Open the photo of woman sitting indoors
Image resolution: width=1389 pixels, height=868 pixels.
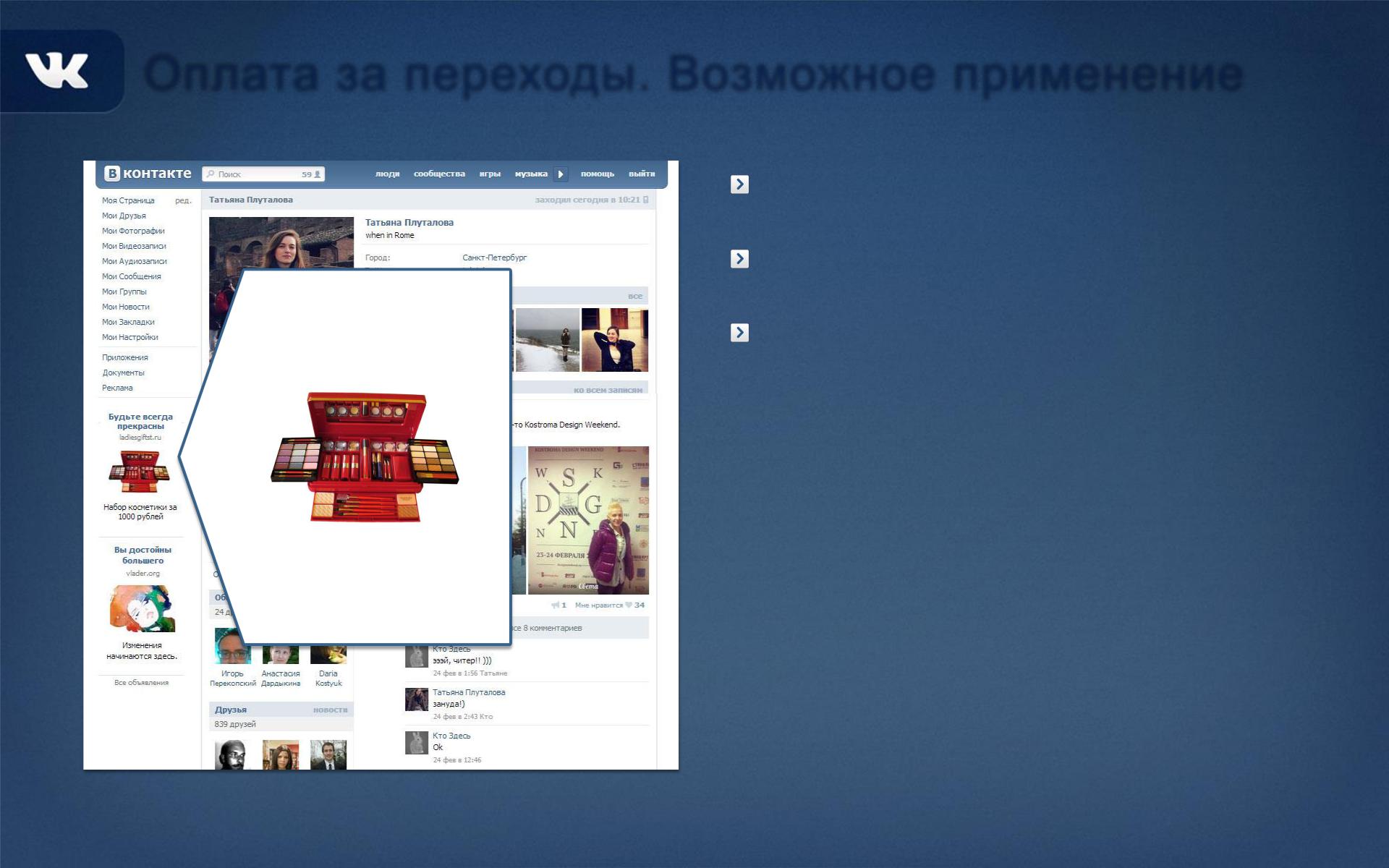pyautogui.click(x=615, y=340)
